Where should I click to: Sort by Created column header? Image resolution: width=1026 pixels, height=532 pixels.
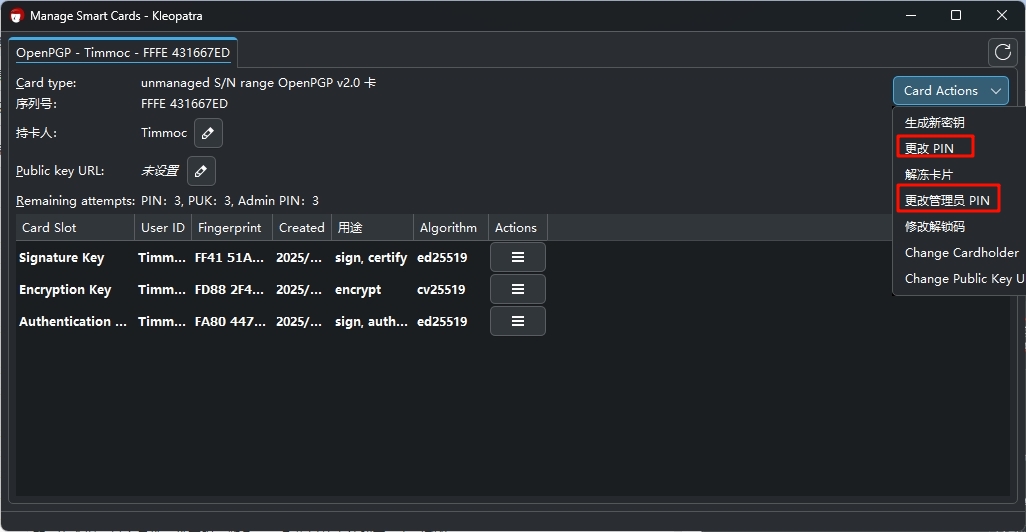click(x=302, y=228)
